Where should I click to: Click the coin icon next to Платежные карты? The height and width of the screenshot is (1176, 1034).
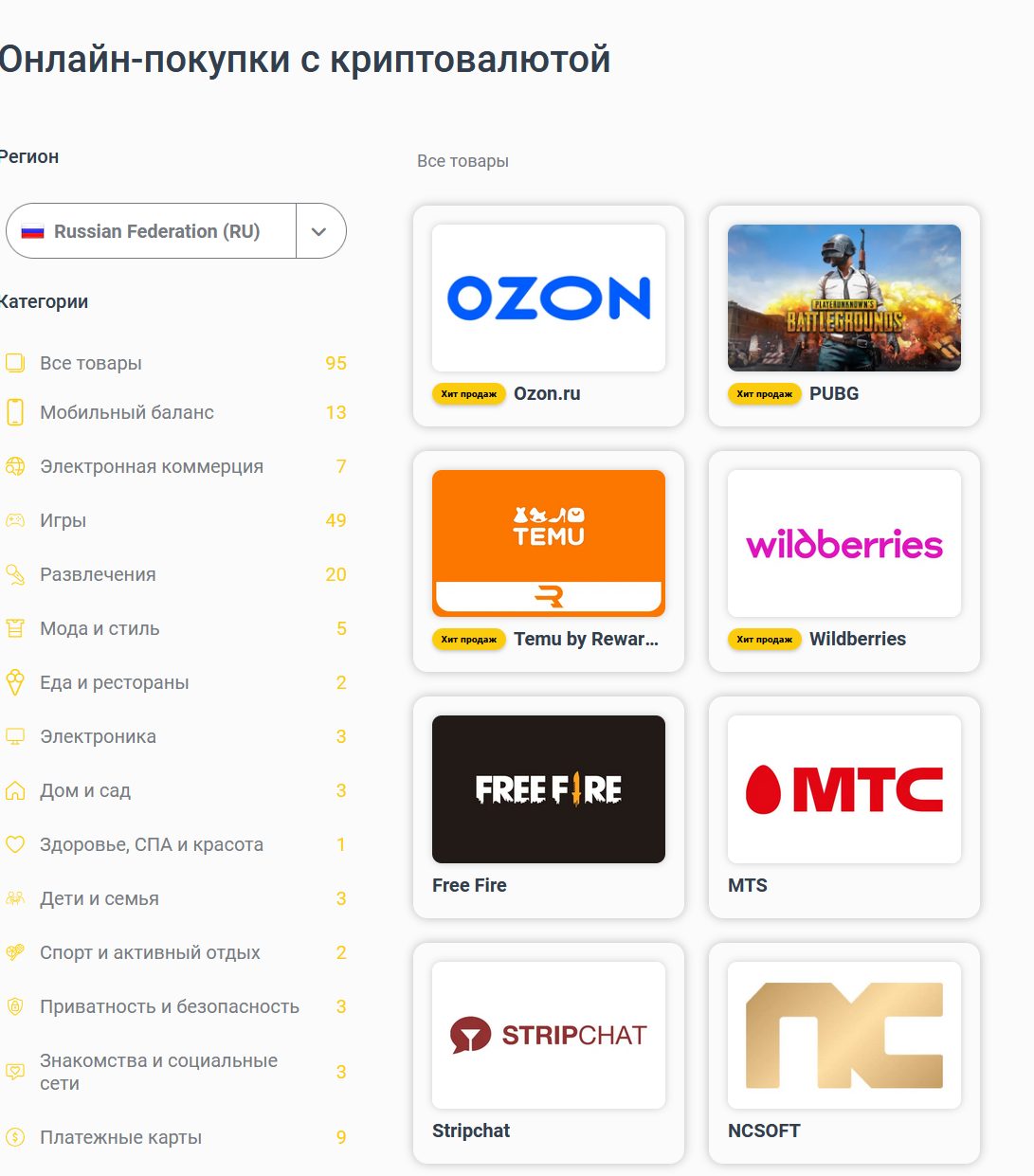point(15,1137)
